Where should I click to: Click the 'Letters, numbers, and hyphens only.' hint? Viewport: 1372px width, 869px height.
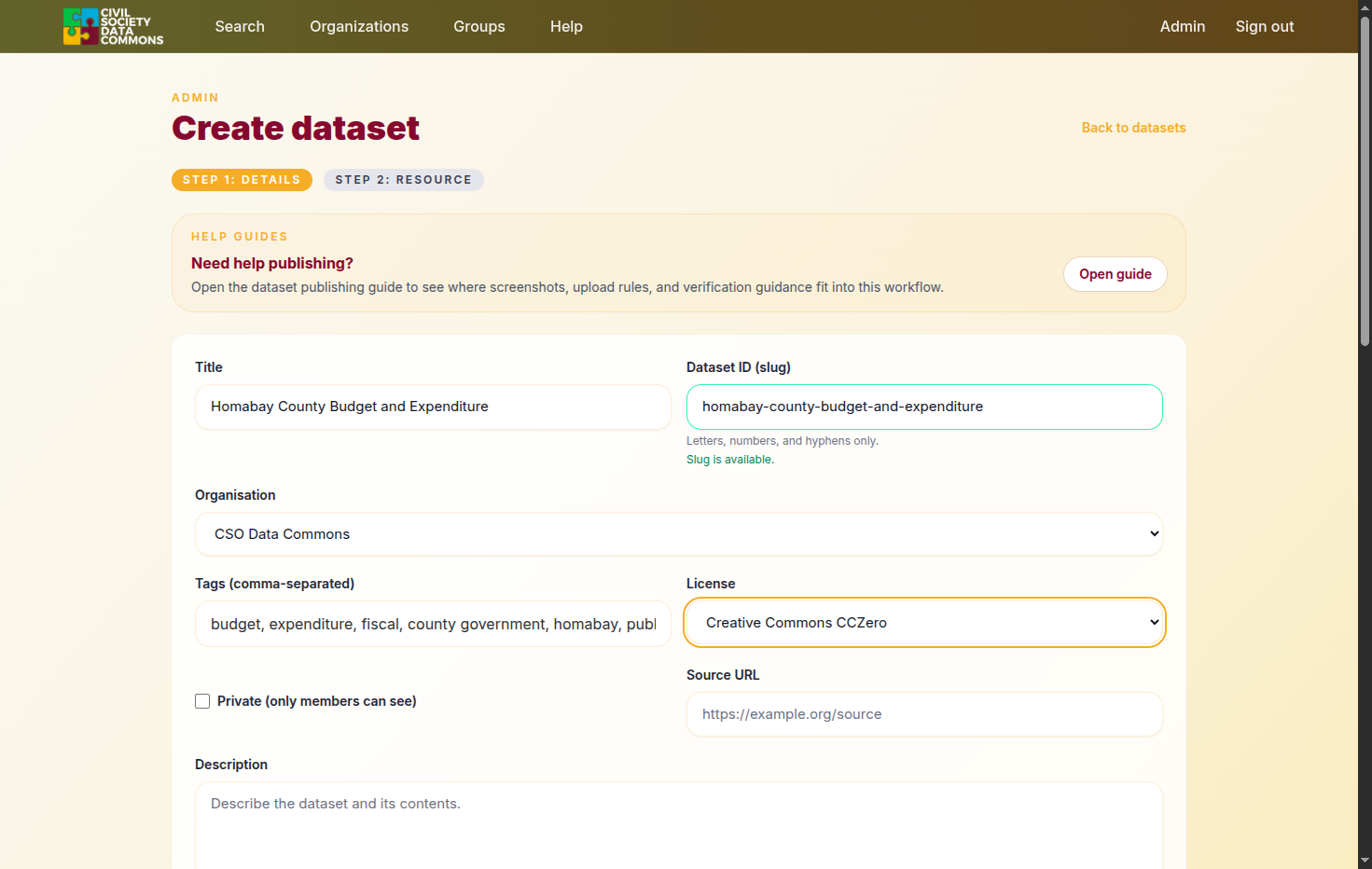pyautogui.click(x=783, y=441)
